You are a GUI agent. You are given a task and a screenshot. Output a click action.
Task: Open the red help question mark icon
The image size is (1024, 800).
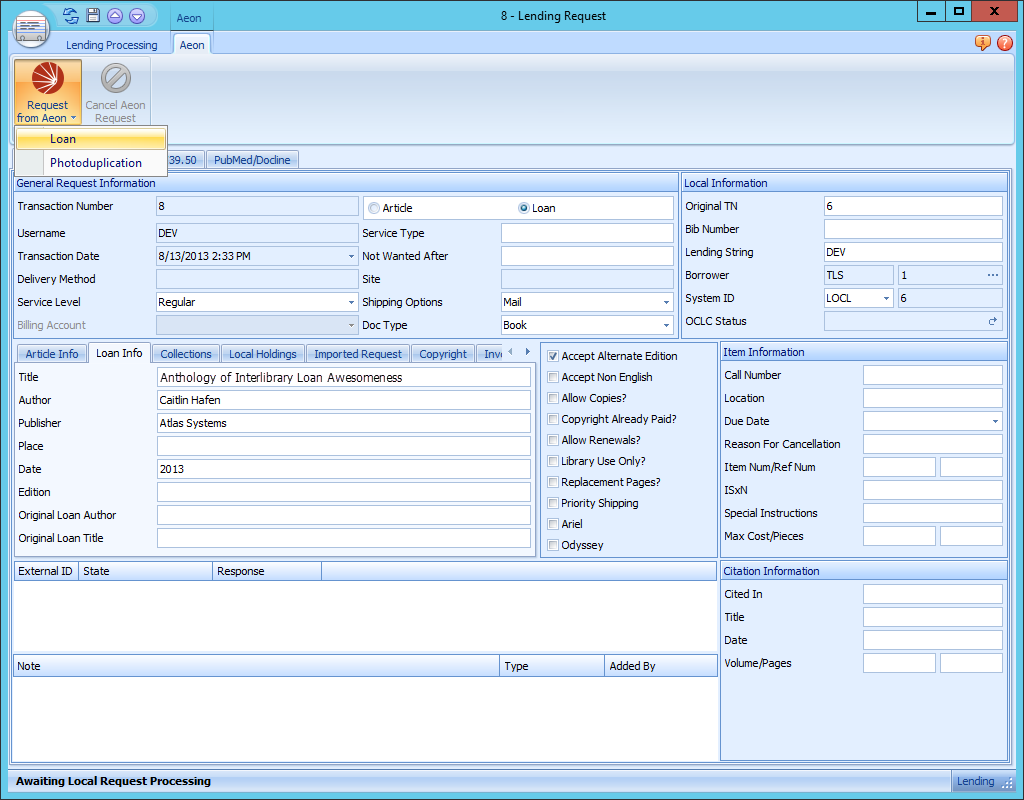pos(1004,43)
